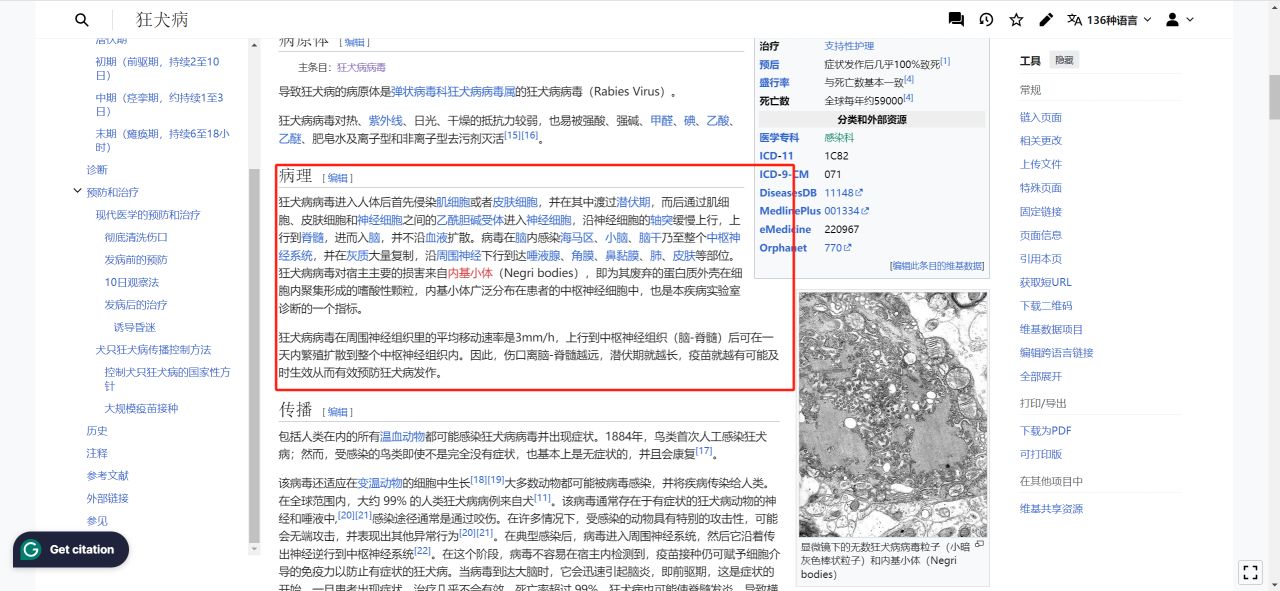Jump to 注释 in contents sidebar
This screenshot has width=1280, height=591.
click(x=97, y=453)
